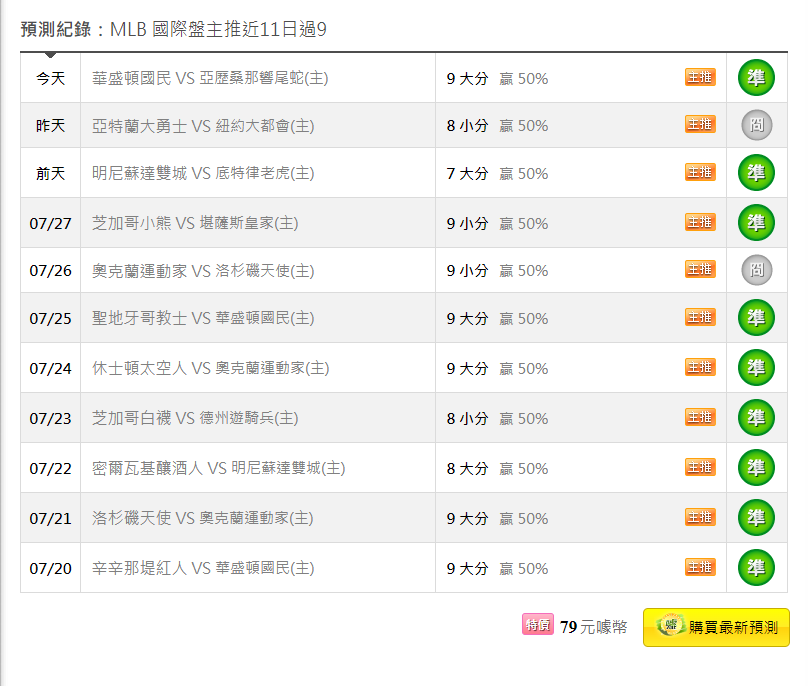
Task: Click the 07/26 date cell
Action: pyautogui.click(x=50, y=270)
